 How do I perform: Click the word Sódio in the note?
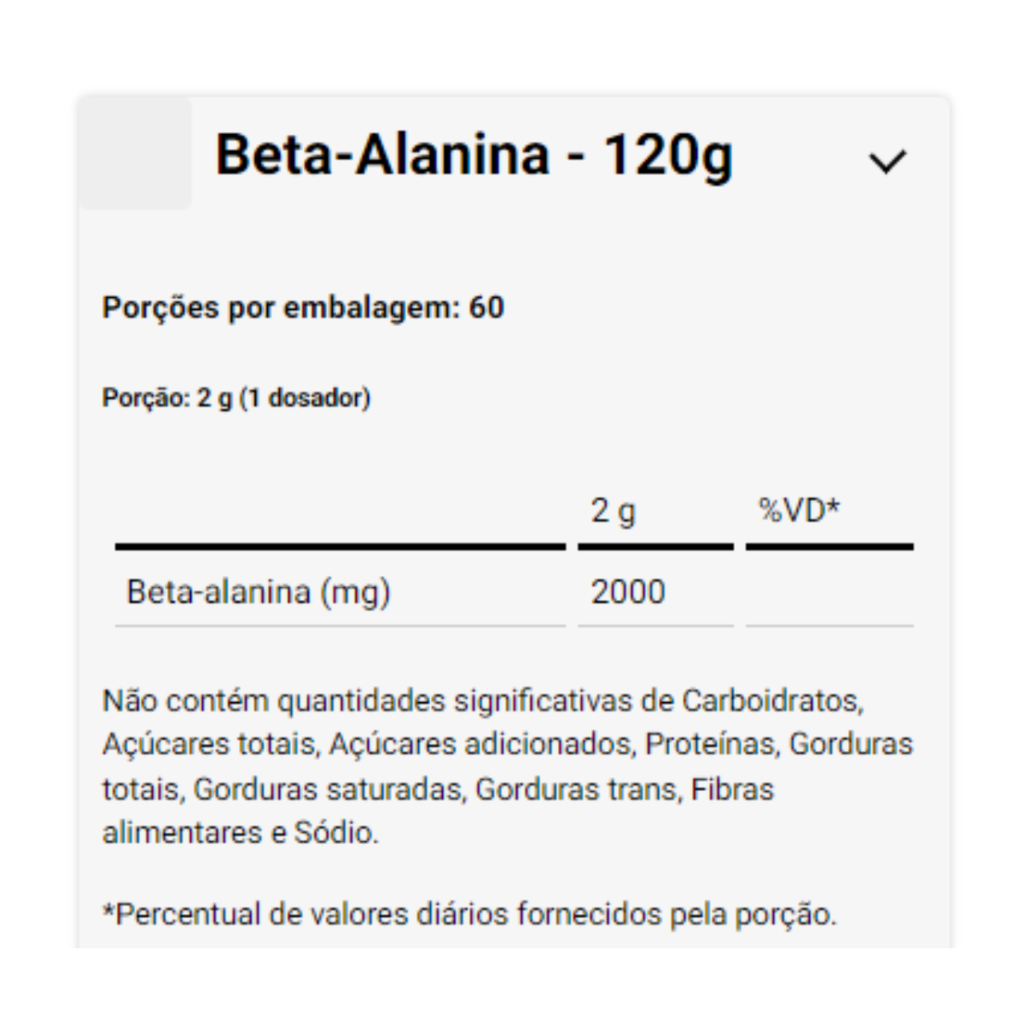(x=332, y=833)
